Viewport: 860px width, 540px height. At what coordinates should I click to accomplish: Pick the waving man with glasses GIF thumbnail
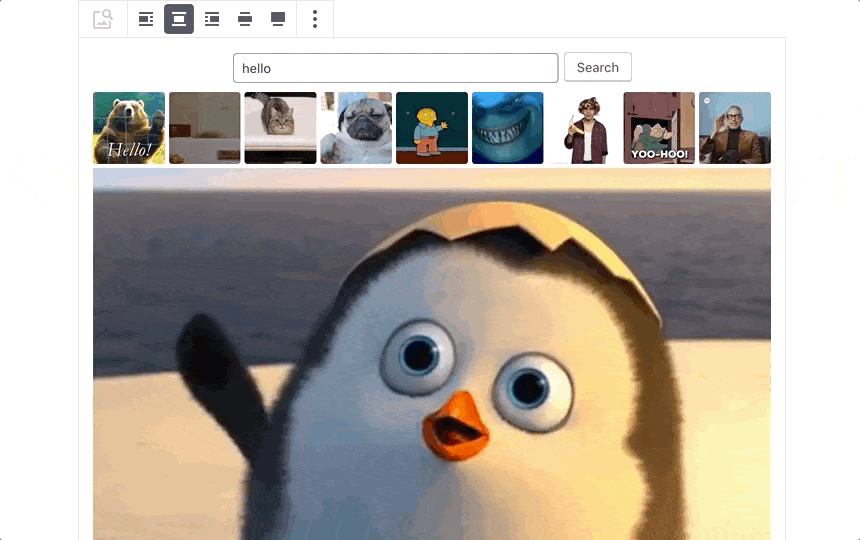coord(734,128)
